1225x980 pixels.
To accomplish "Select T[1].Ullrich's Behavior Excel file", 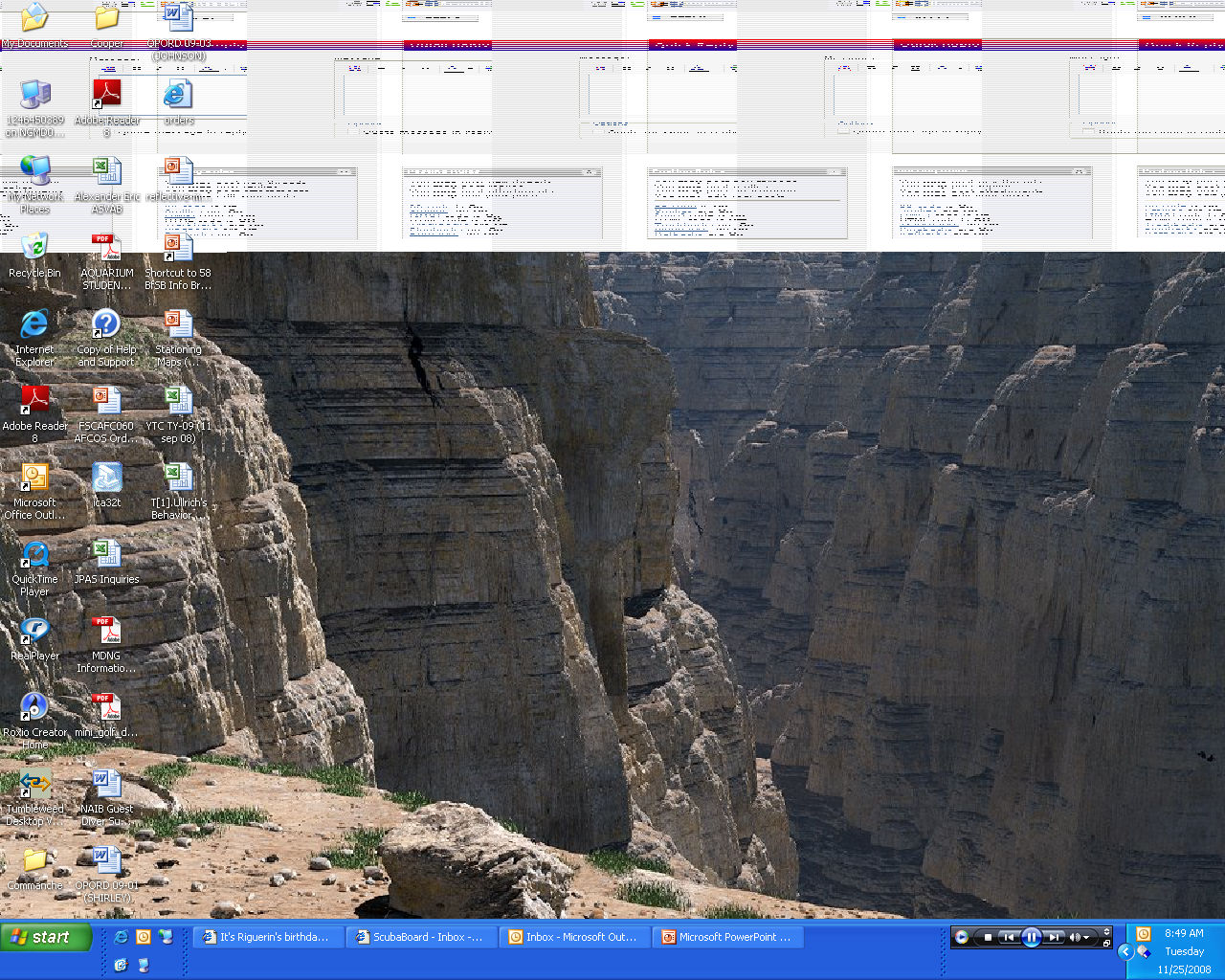I will click(x=178, y=490).
